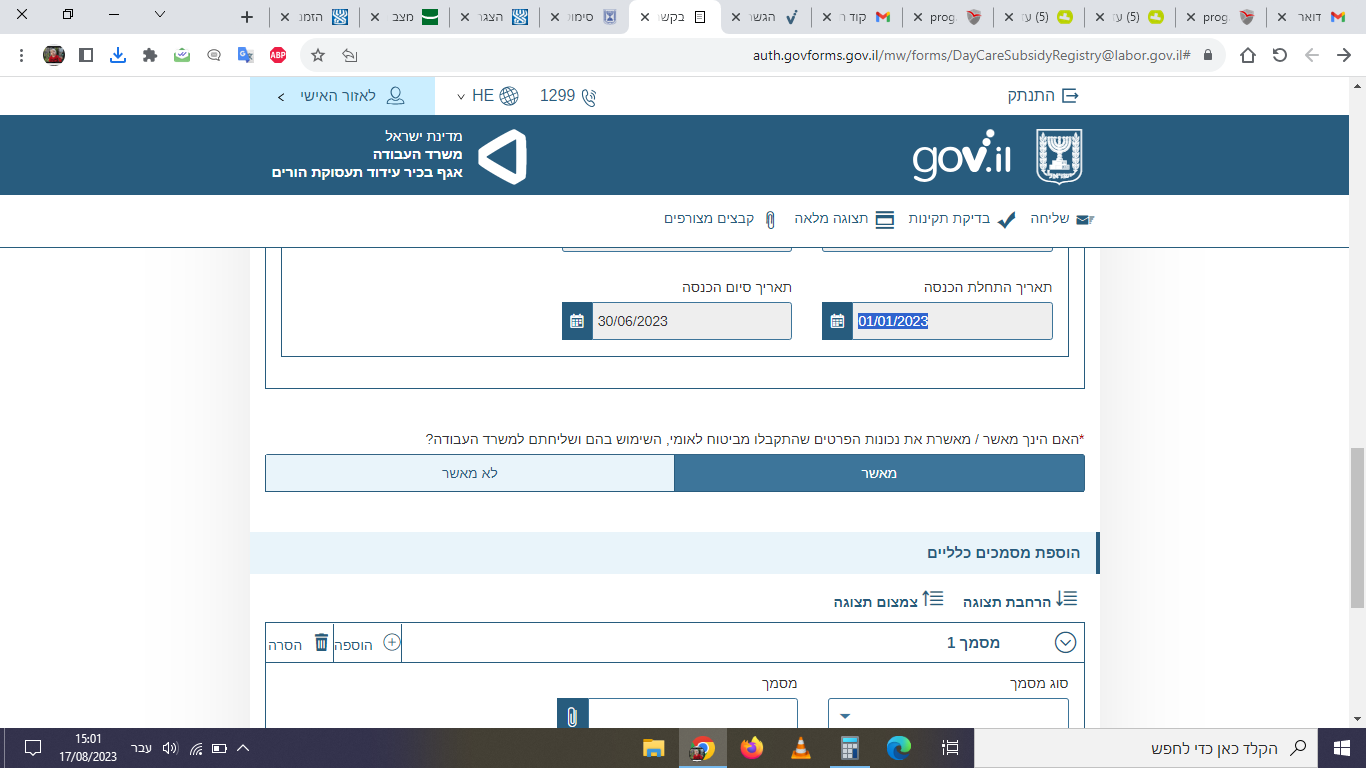
Task: Click the income end date field 30/06/2023
Action: pyautogui.click(x=691, y=321)
